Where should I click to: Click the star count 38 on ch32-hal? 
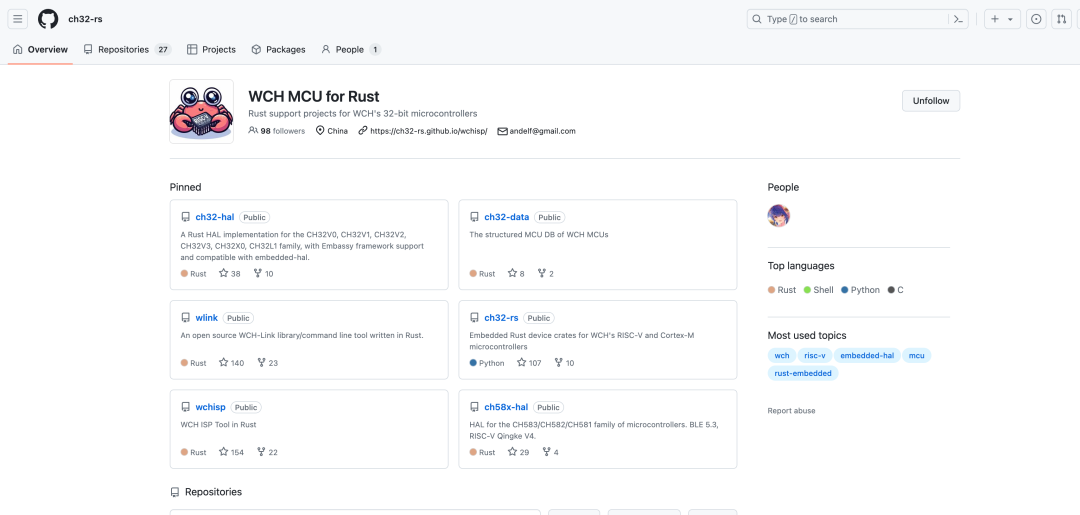pos(230,273)
